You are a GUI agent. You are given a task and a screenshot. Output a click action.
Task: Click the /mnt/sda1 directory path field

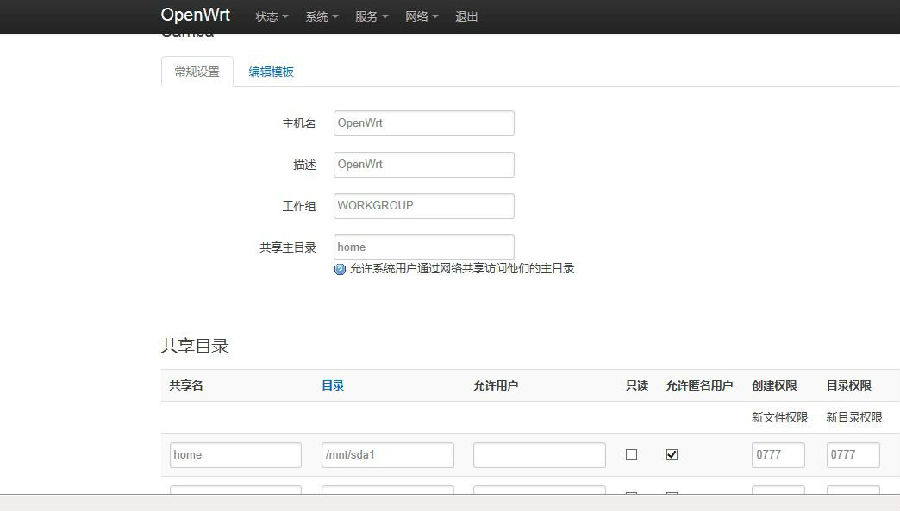pyautogui.click(x=388, y=455)
